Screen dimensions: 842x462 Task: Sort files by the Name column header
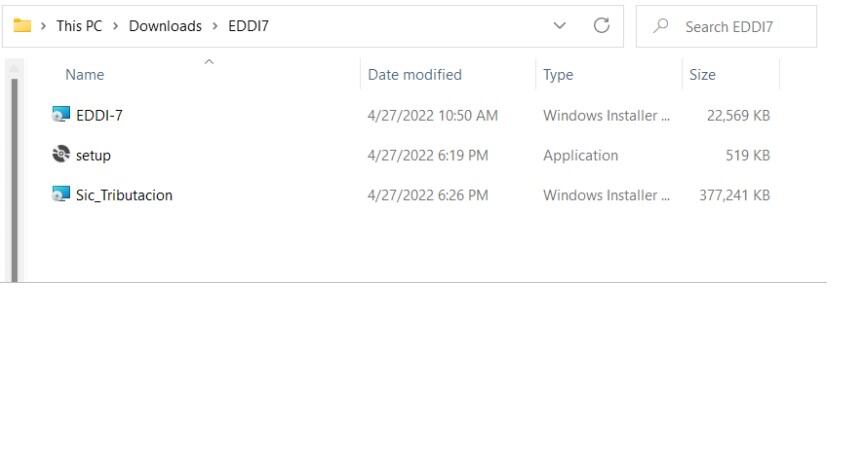pyautogui.click(x=85, y=75)
